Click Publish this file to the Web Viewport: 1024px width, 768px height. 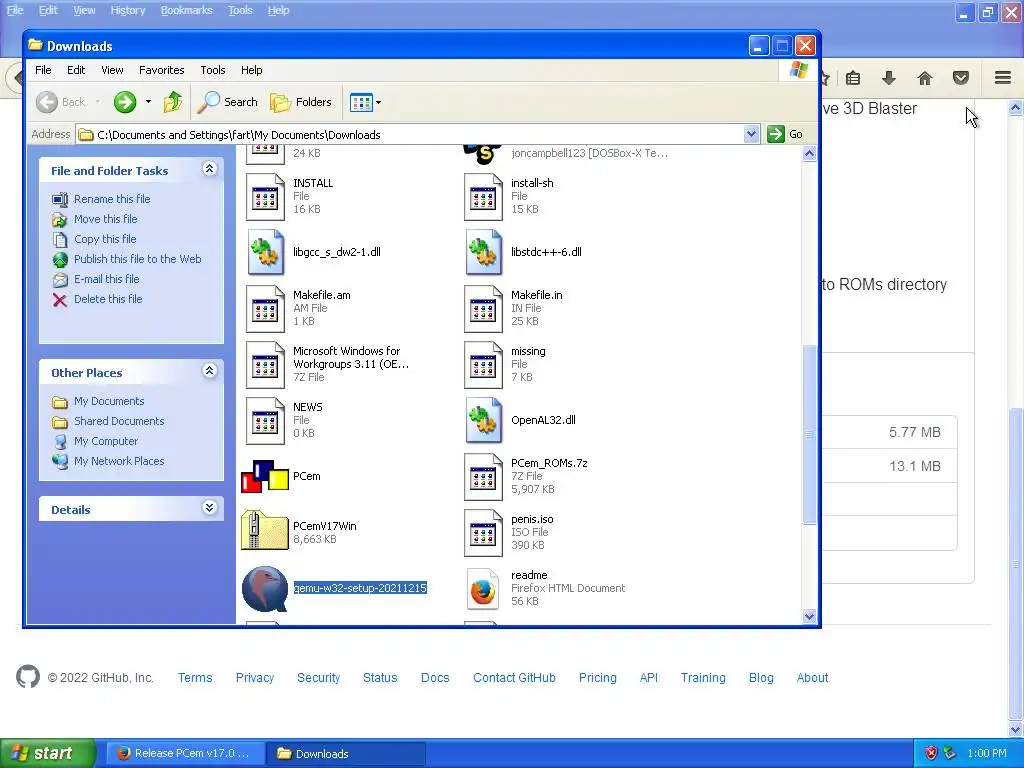coord(137,259)
